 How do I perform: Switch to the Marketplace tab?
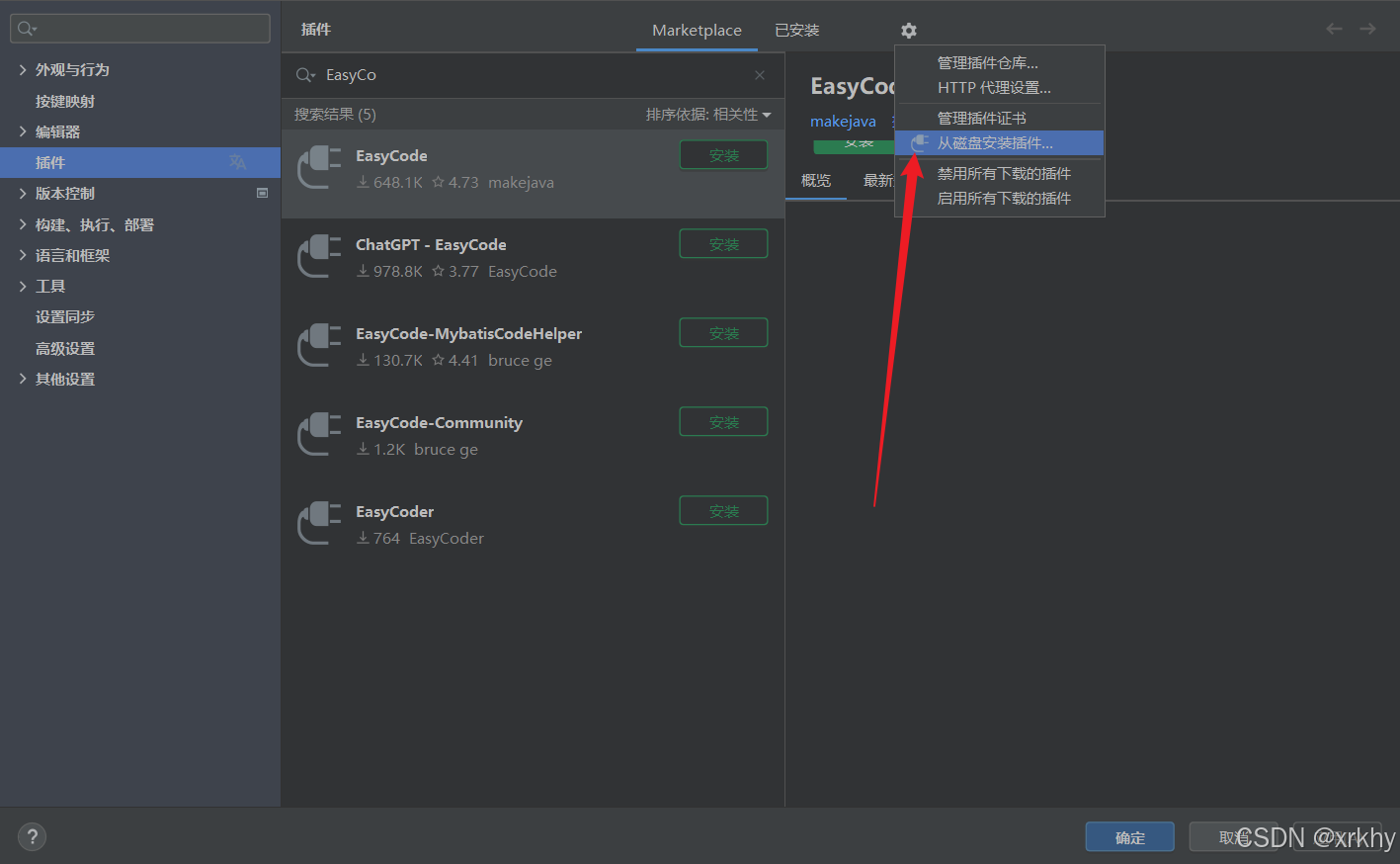[x=697, y=30]
